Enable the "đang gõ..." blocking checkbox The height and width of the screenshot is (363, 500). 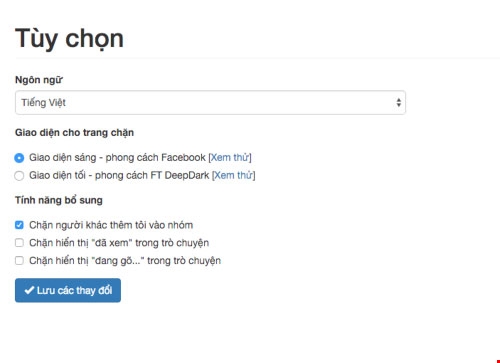click(19, 260)
